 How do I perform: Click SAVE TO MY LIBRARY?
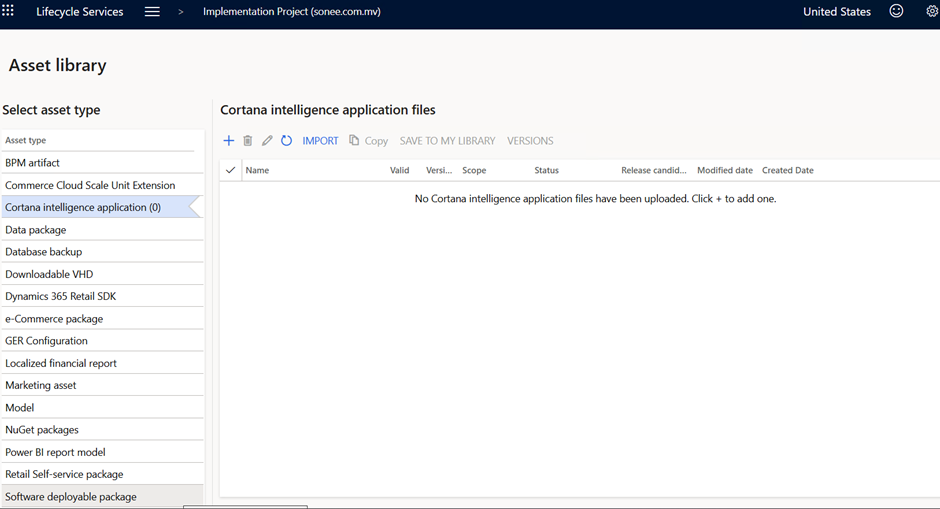[x=447, y=141]
